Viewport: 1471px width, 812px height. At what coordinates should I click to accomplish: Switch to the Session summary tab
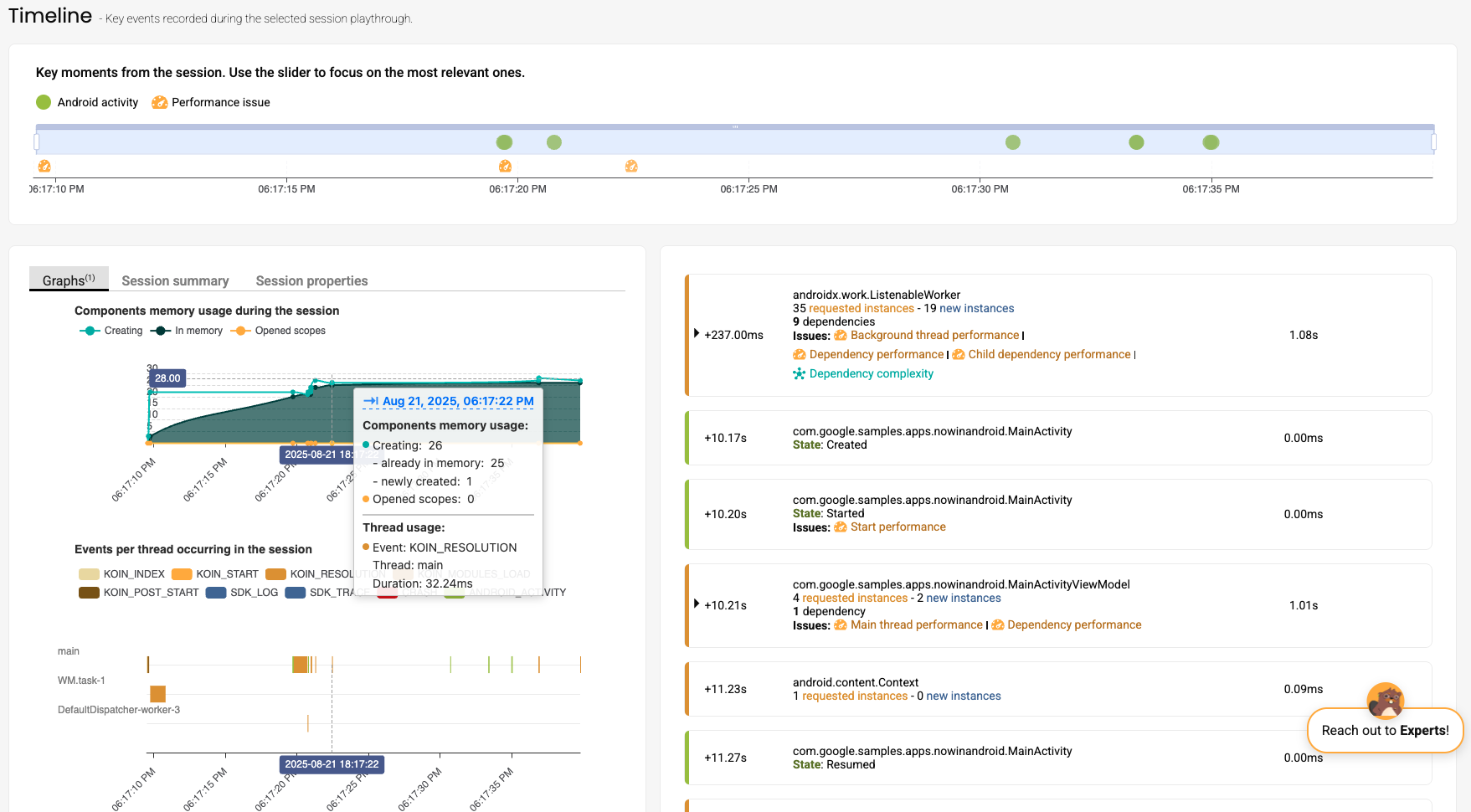(175, 281)
